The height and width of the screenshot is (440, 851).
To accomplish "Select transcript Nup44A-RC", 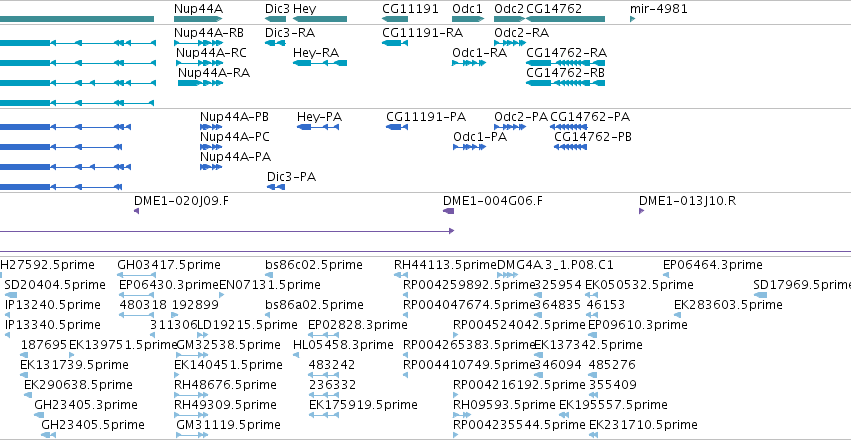I will [x=199, y=63].
